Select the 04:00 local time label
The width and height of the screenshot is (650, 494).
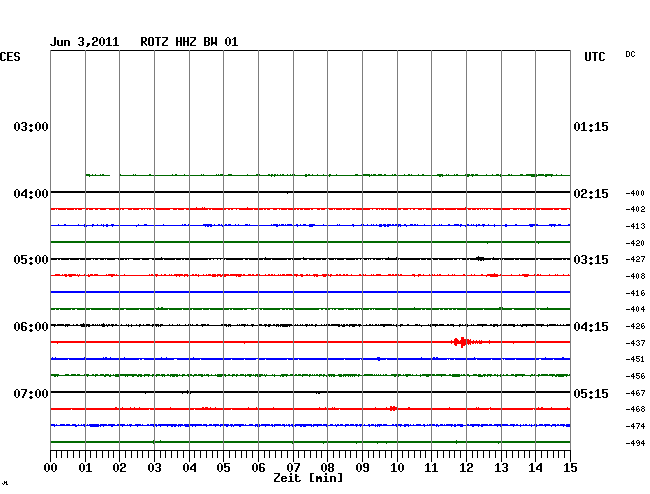[x=31, y=194]
